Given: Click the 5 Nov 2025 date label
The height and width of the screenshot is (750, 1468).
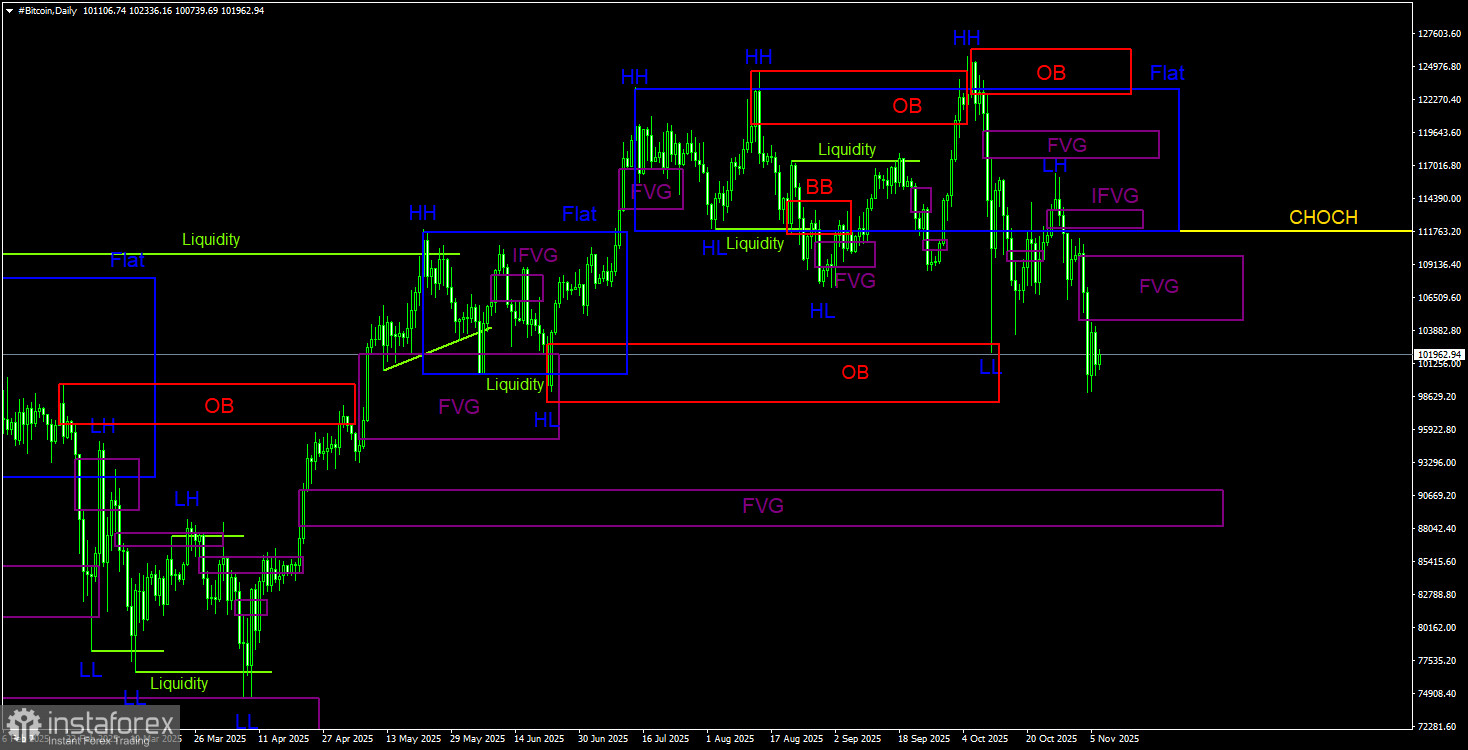Looking at the screenshot, I should pyautogui.click(x=1115, y=739).
